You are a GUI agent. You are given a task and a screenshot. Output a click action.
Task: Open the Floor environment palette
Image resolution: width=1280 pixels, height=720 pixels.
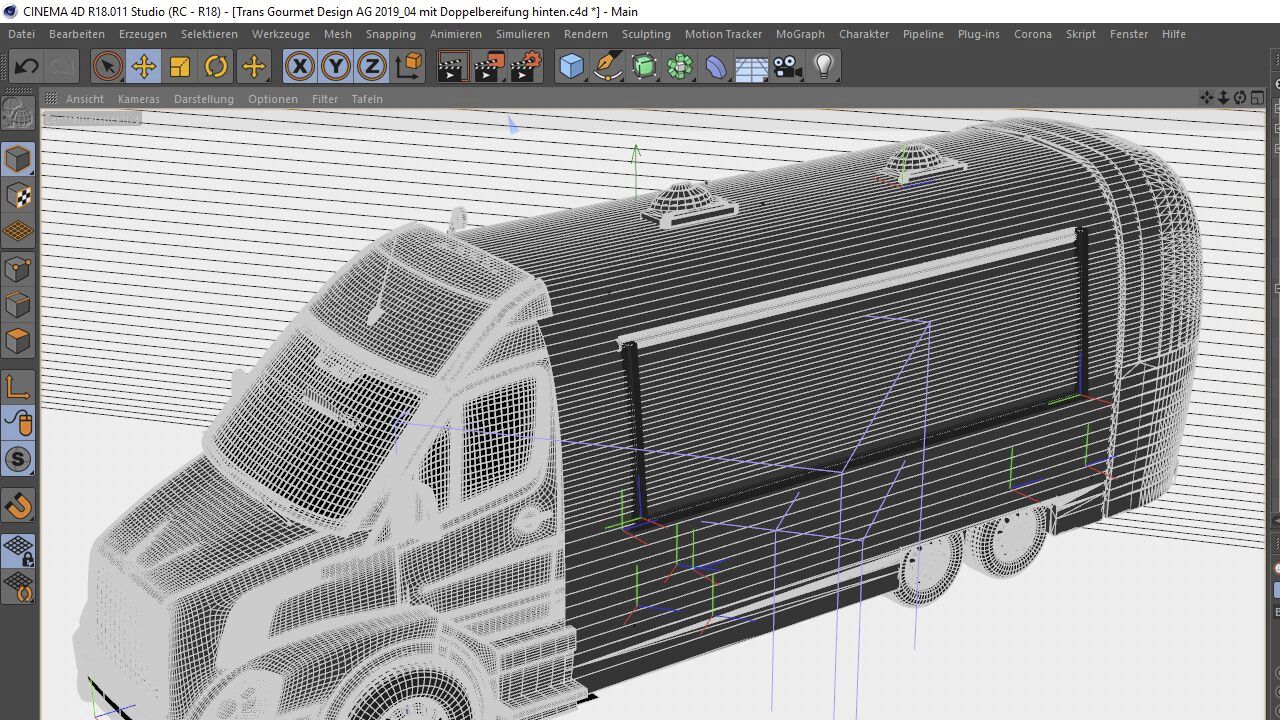coord(752,67)
